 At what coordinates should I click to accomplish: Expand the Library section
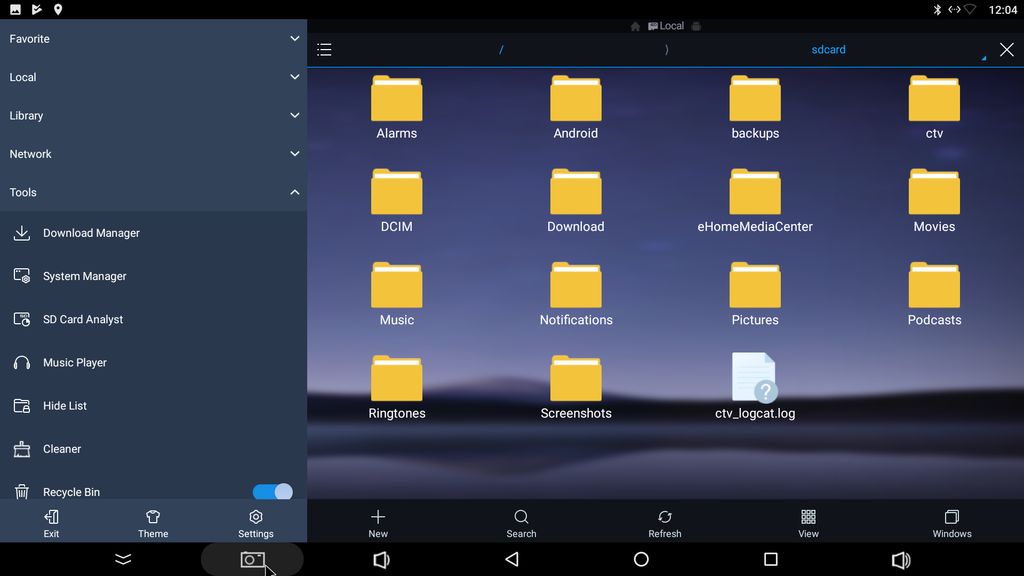153,116
